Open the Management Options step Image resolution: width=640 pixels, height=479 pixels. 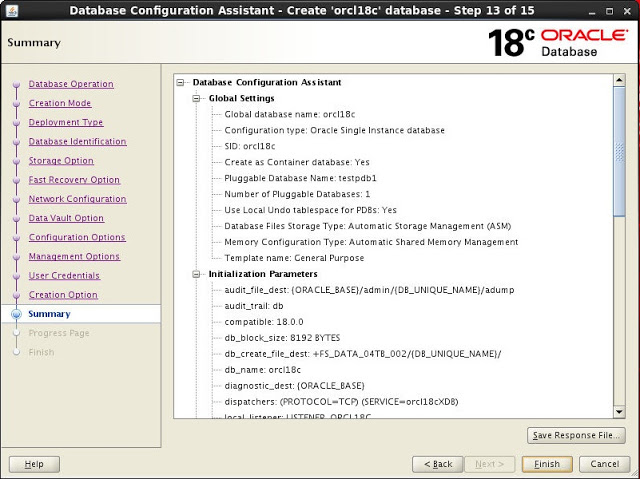coord(74,257)
